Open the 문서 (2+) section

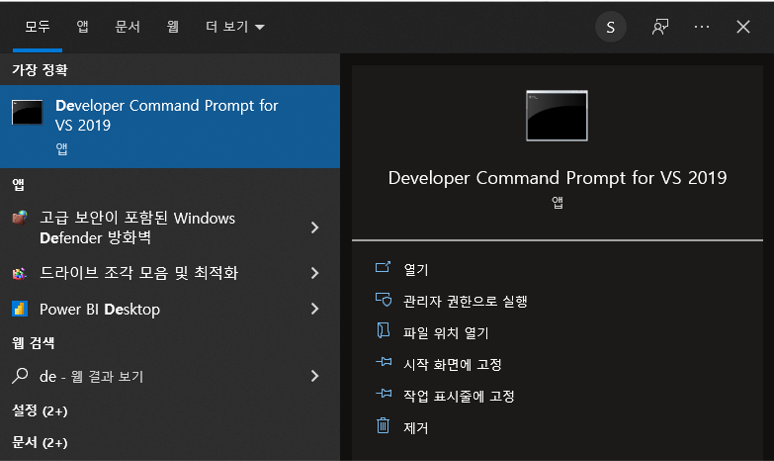point(39,442)
